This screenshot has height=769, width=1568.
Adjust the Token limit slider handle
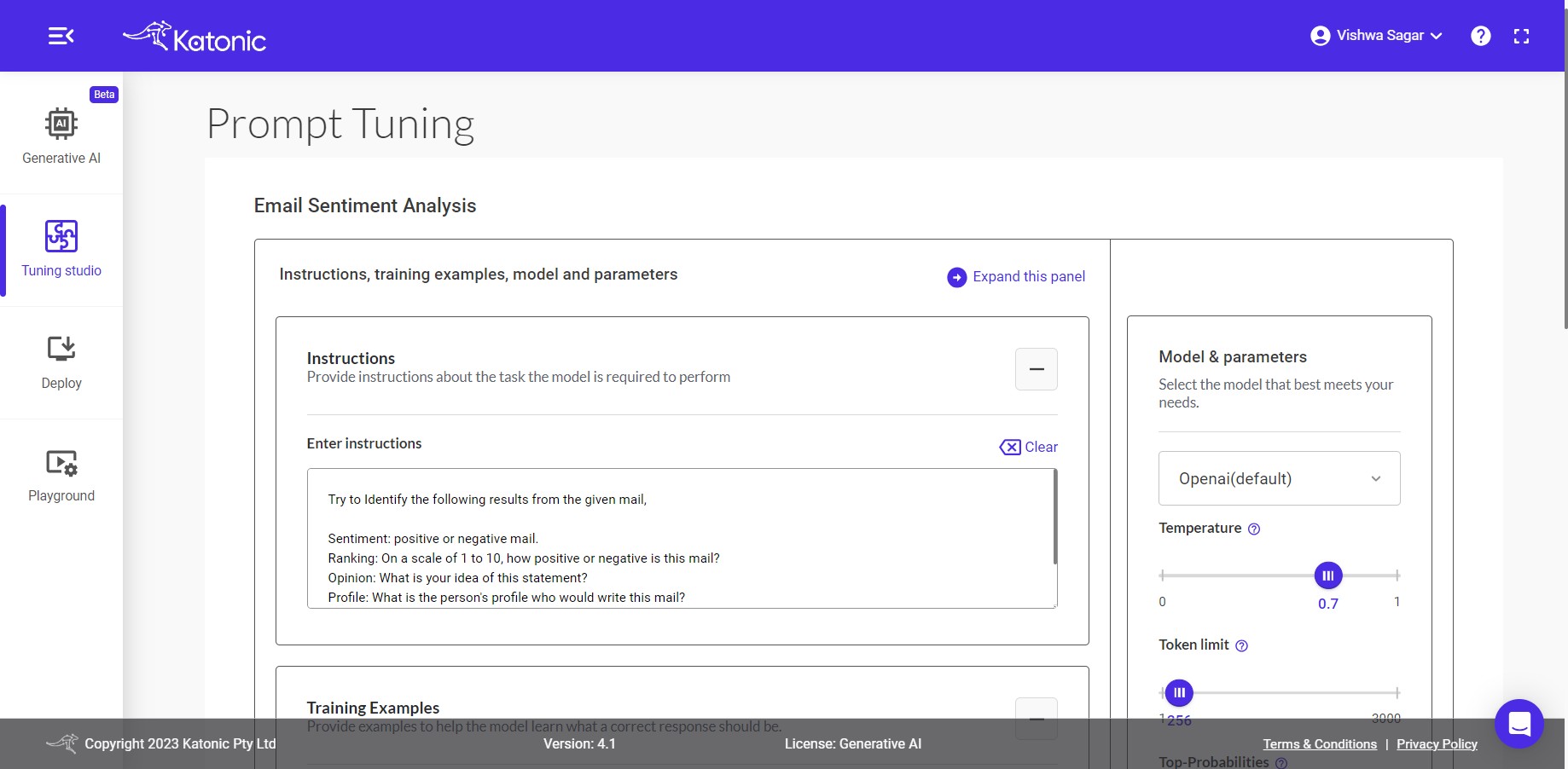click(1179, 693)
